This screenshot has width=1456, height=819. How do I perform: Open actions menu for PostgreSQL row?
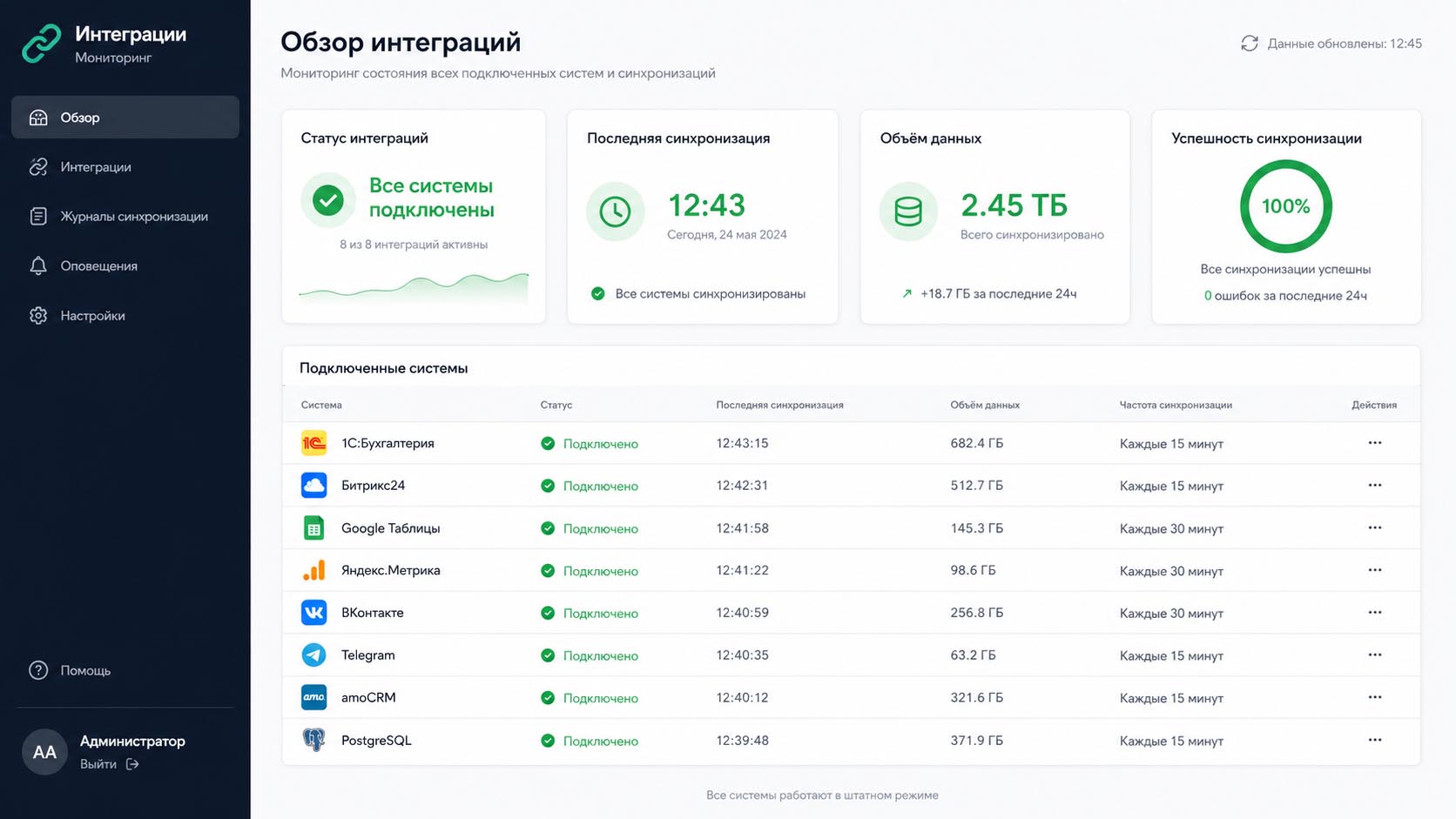tap(1375, 740)
